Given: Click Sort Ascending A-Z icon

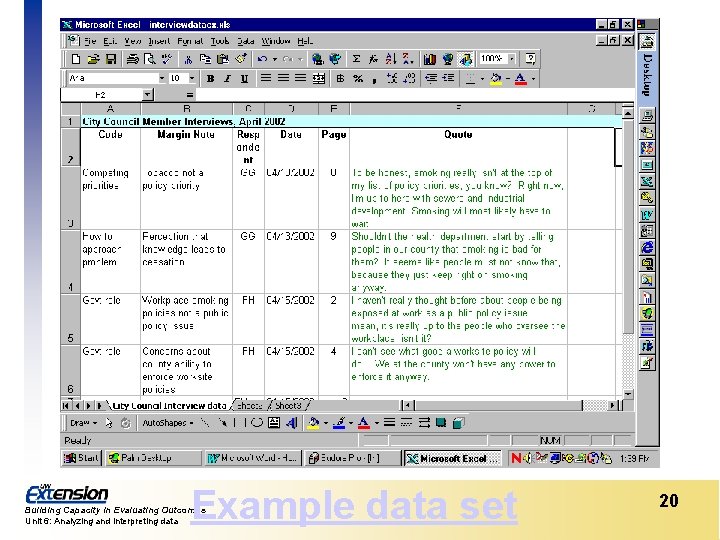Looking at the screenshot, I should tap(391, 59).
